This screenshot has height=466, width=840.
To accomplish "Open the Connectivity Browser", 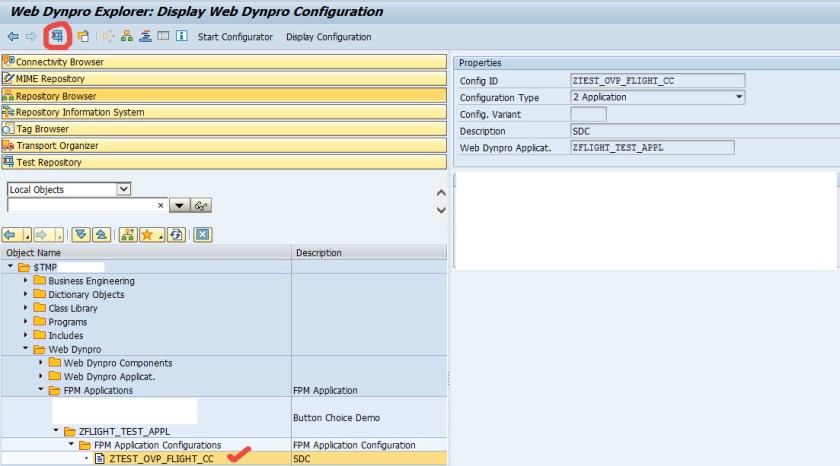I will 224,62.
